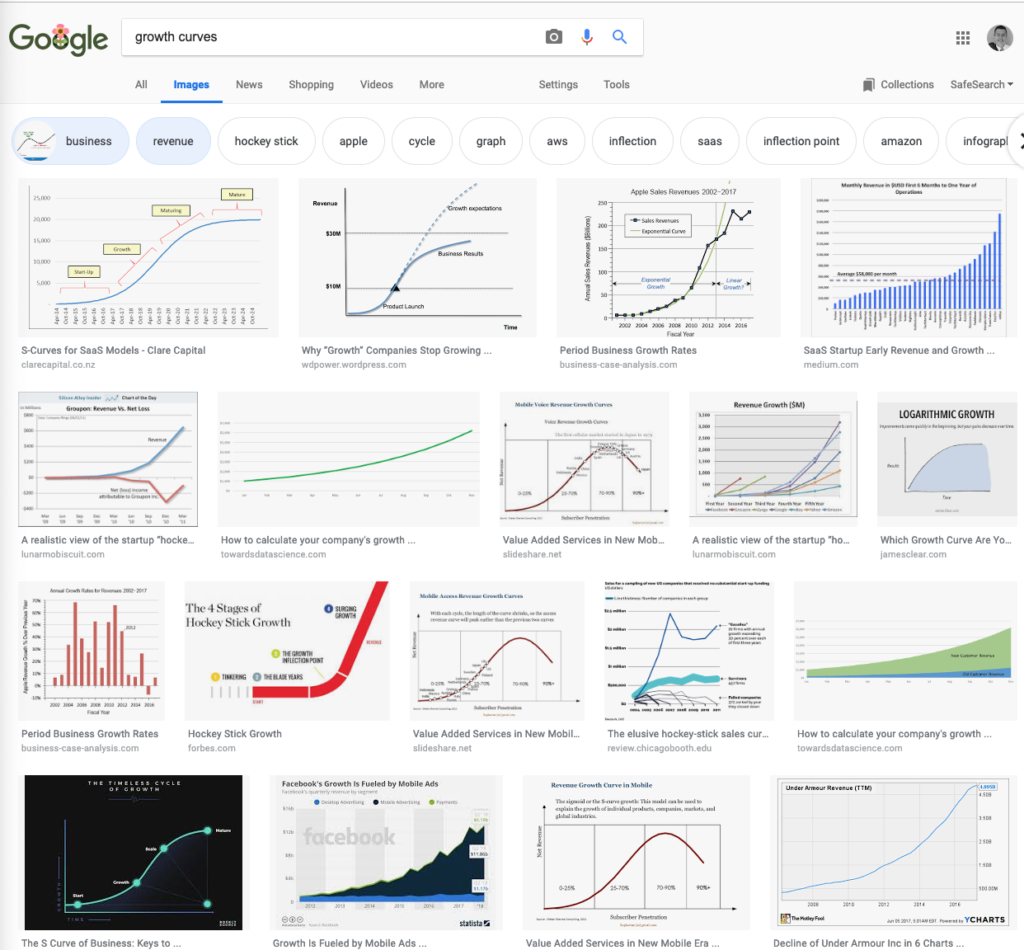The height and width of the screenshot is (950, 1024).
Task: Enable the hockey stick filter chip
Action: click(x=266, y=141)
